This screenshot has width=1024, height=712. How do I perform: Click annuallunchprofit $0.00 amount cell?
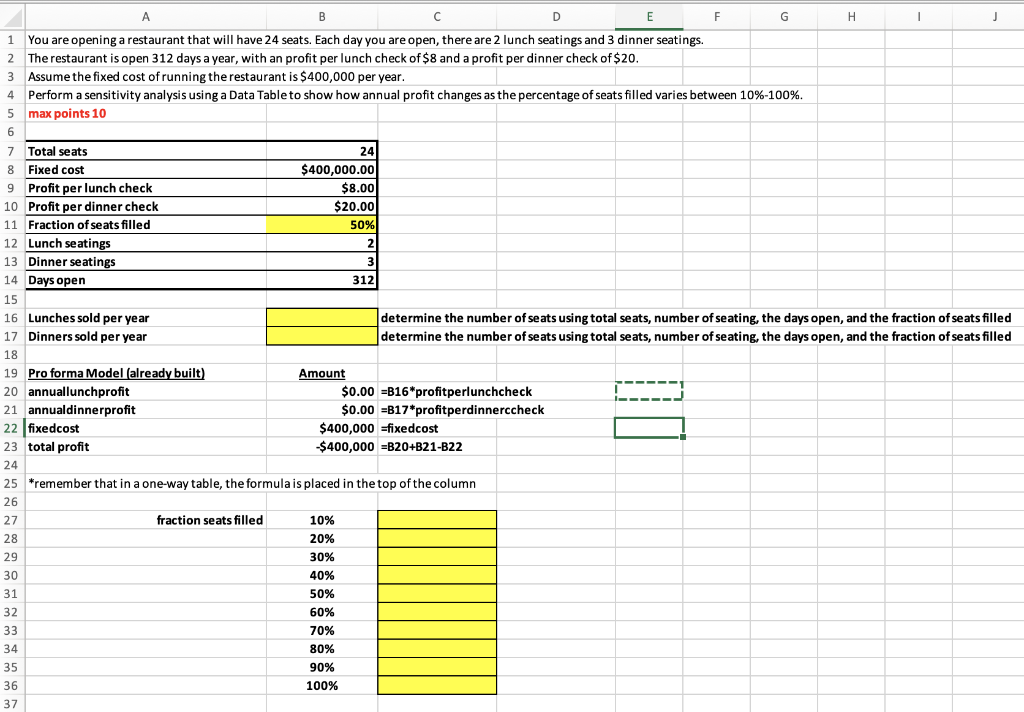[322, 391]
